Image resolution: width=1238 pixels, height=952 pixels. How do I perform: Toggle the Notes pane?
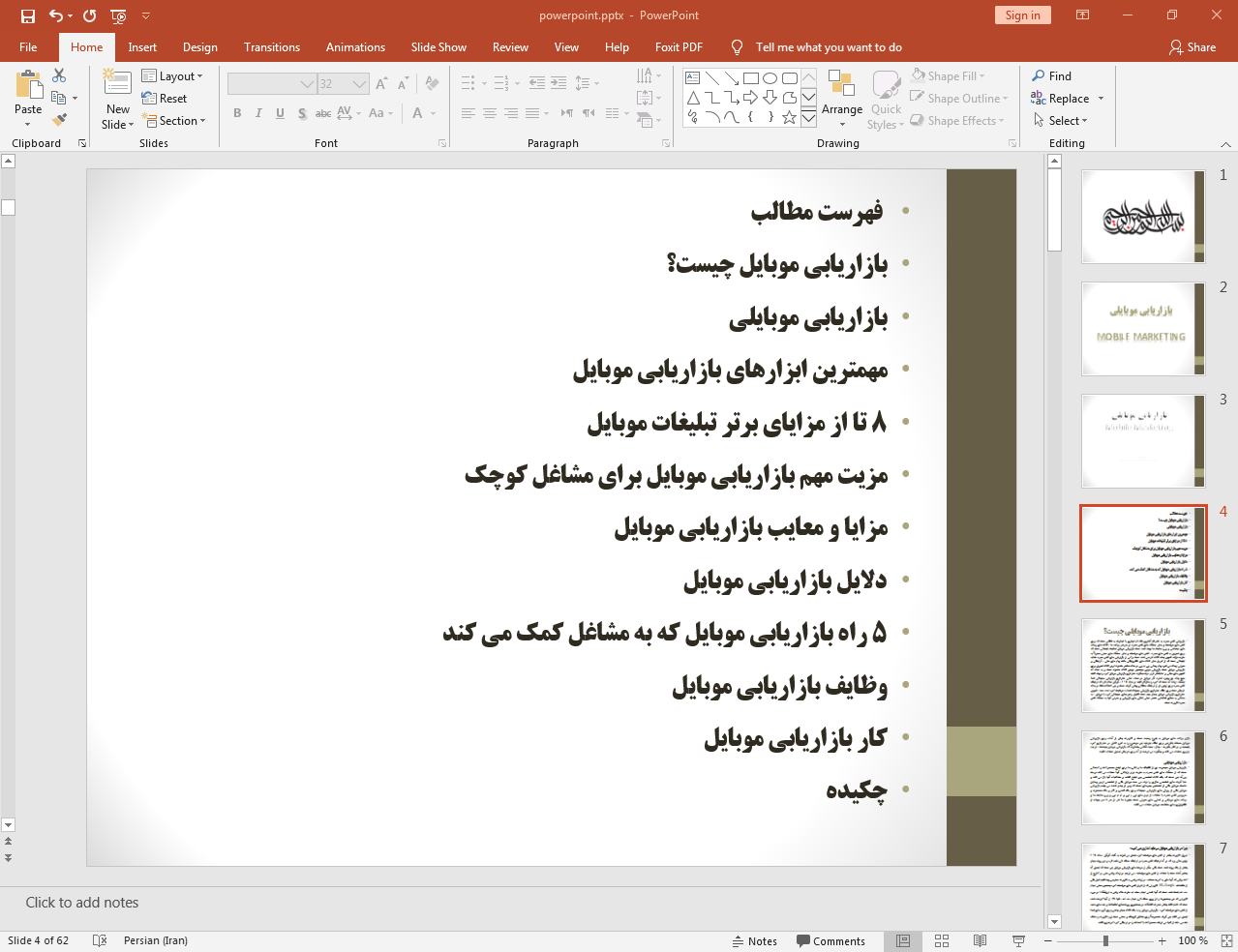(754, 941)
